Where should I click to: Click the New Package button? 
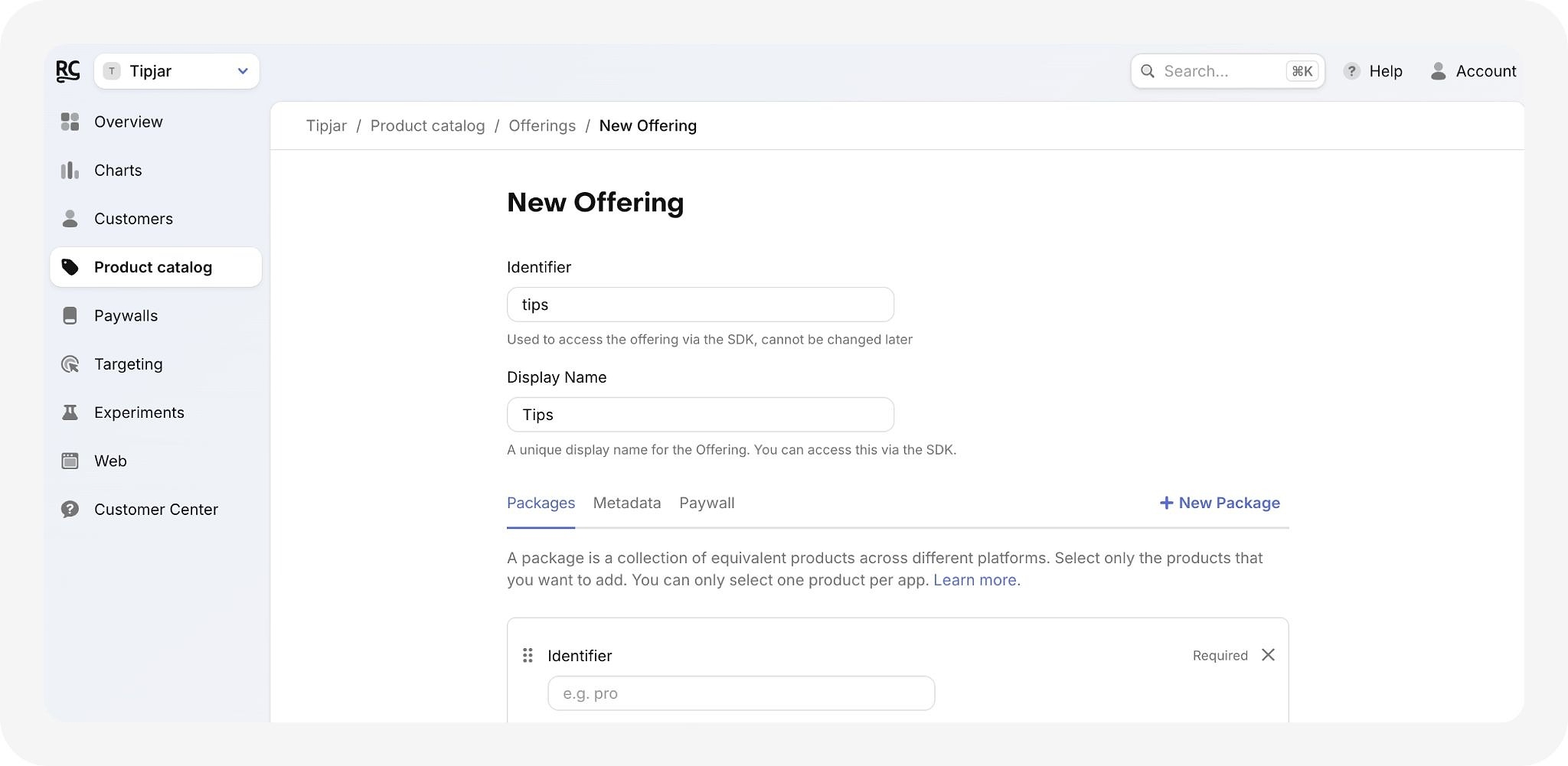point(1220,503)
